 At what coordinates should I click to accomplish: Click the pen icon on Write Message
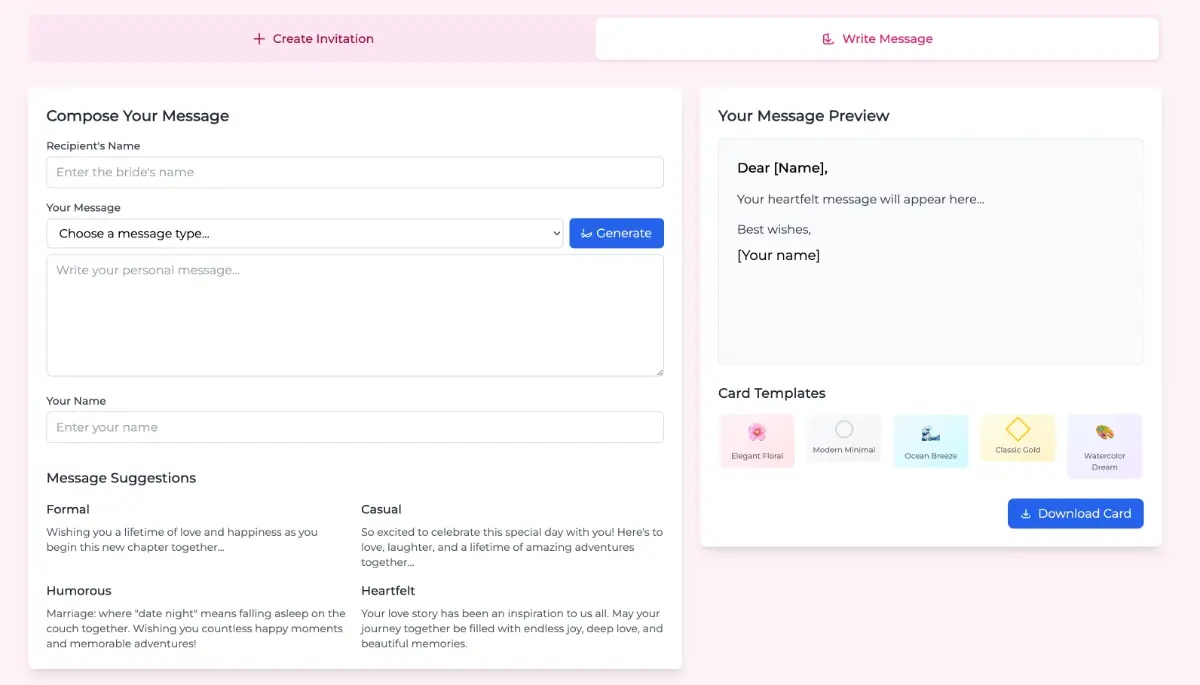click(x=828, y=39)
